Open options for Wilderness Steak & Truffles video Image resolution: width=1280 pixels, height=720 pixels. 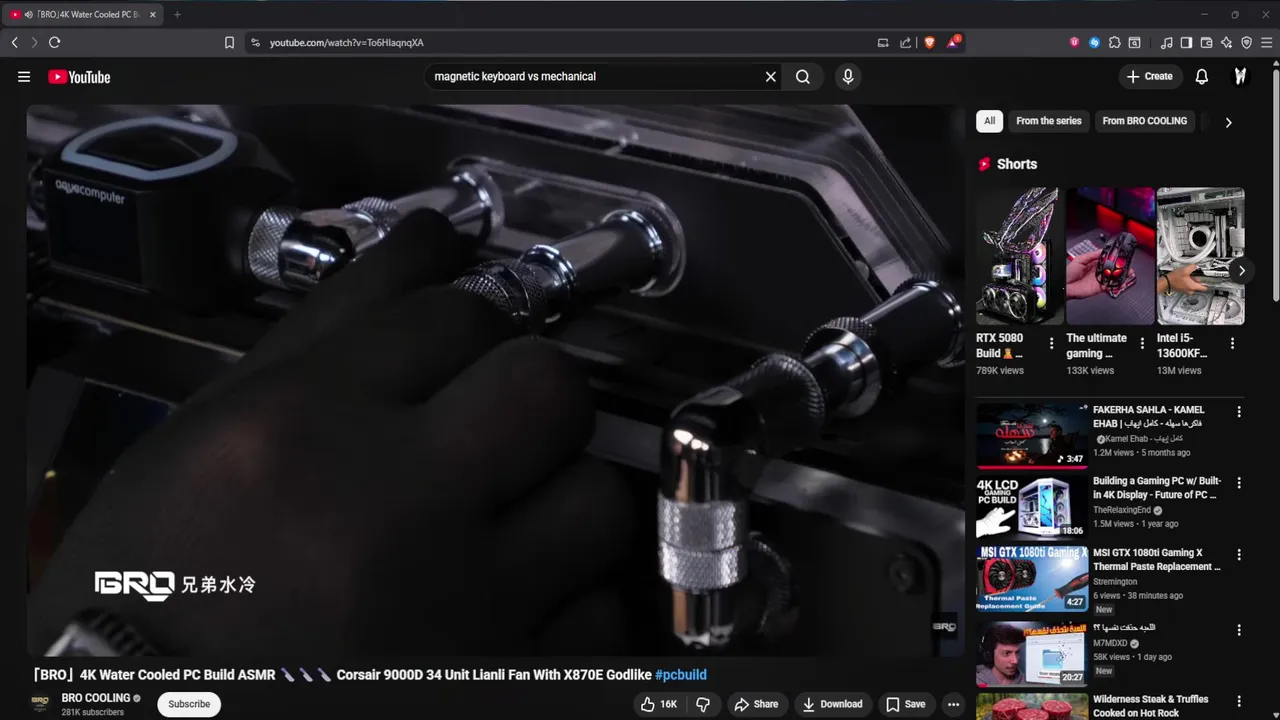tap(1239, 702)
